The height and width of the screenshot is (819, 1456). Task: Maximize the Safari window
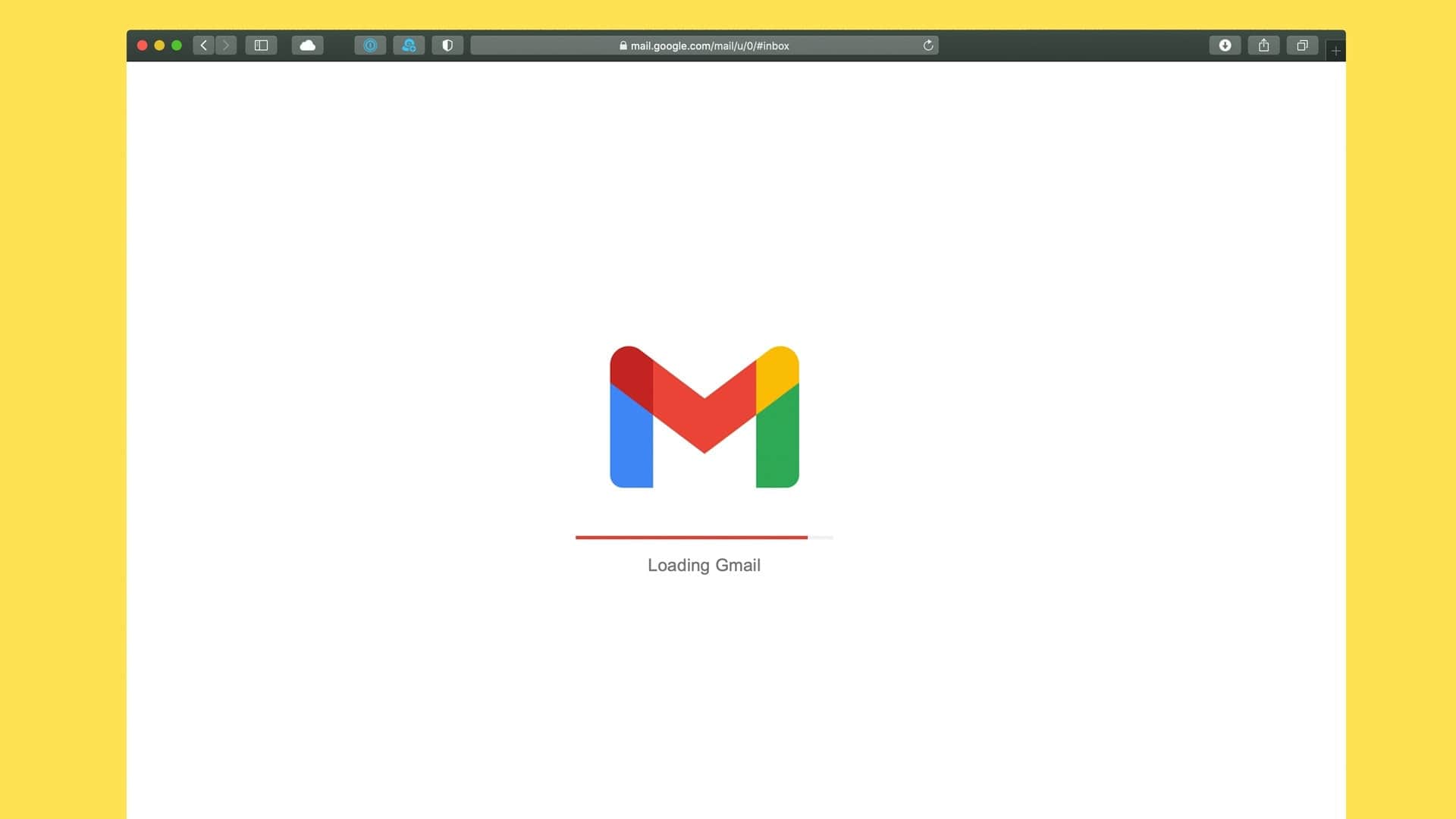177,45
